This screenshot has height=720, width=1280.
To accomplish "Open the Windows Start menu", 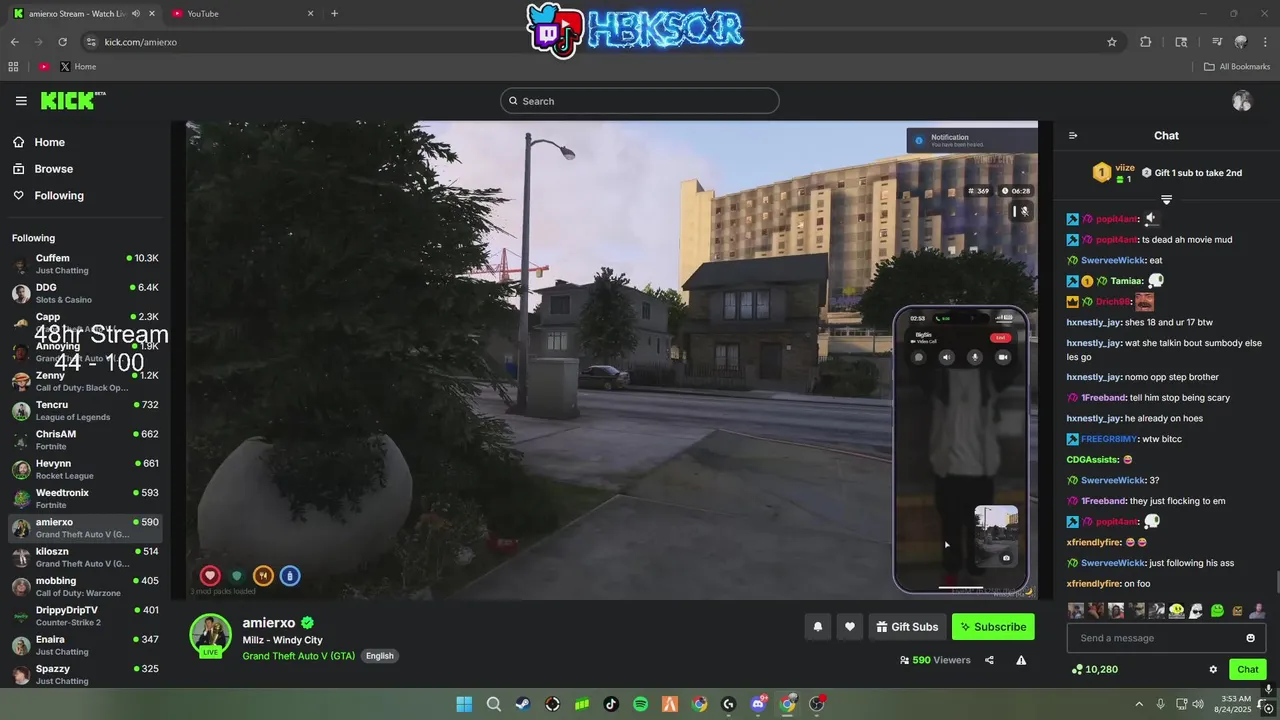I will point(464,704).
